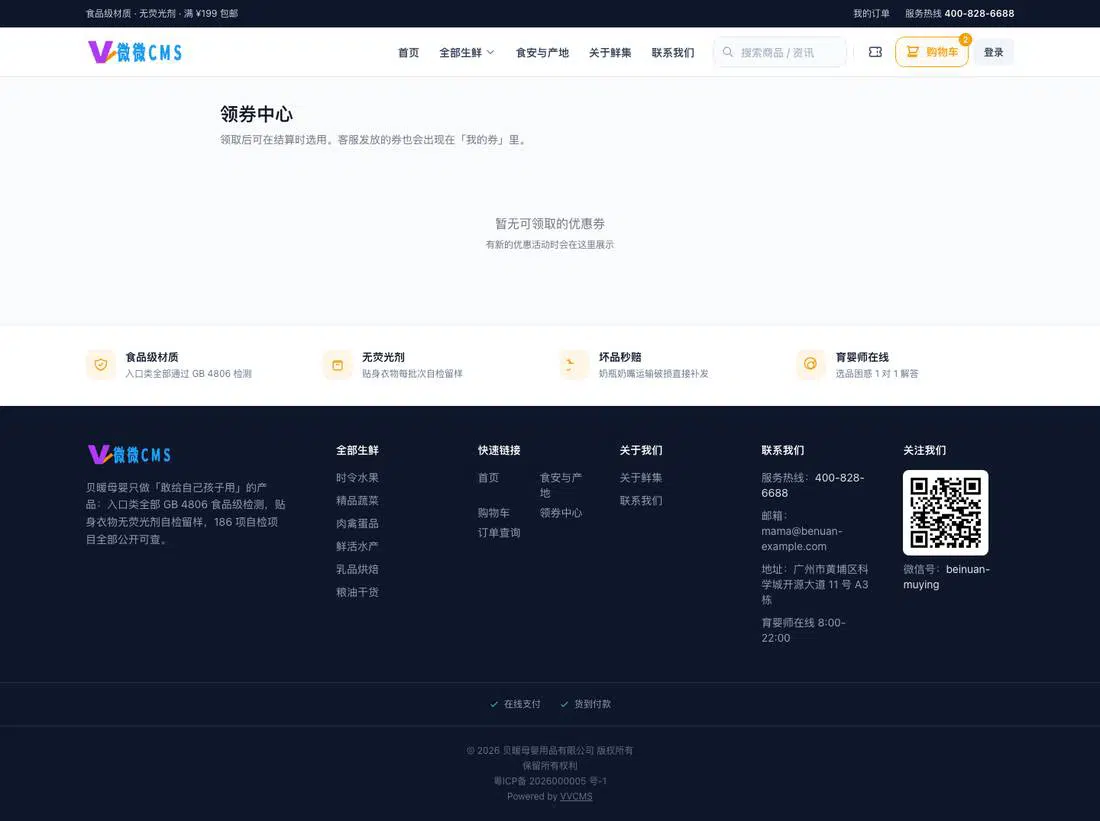1100x821 pixels.
Task: Click the footer 地址 广州市黄埔区 text
Action: [815, 585]
